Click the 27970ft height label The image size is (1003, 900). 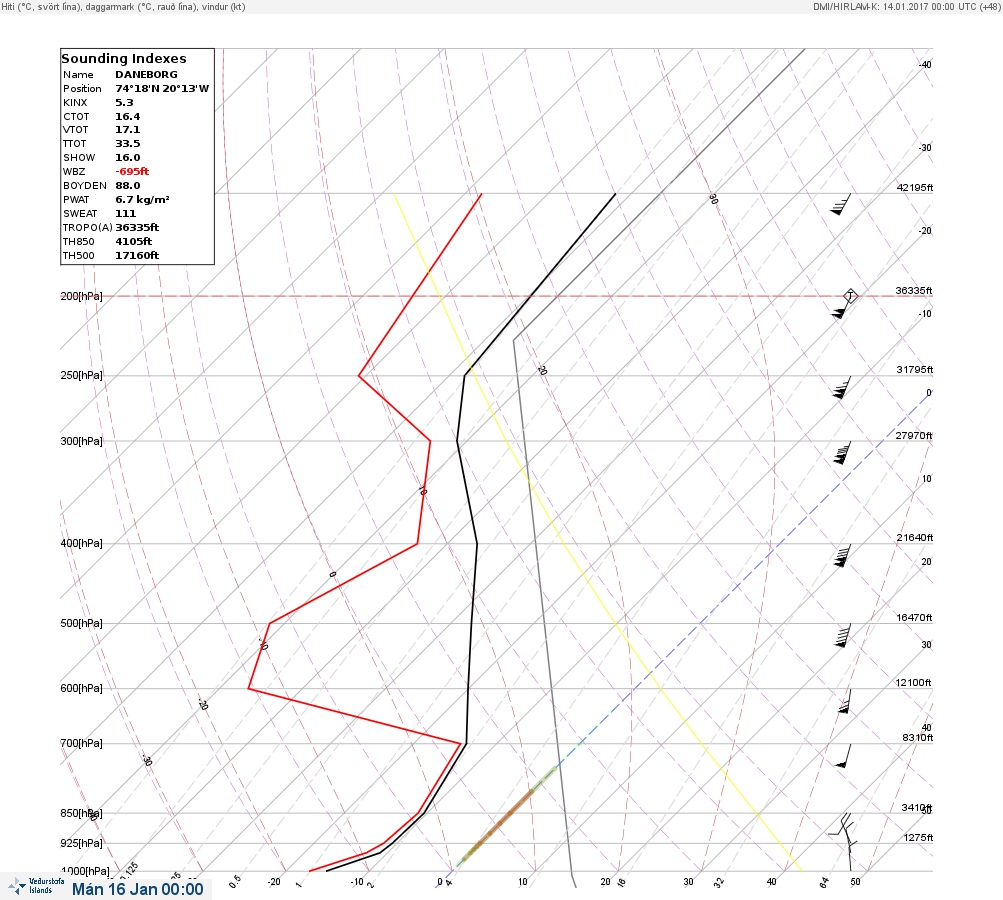[x=914, y=436]
